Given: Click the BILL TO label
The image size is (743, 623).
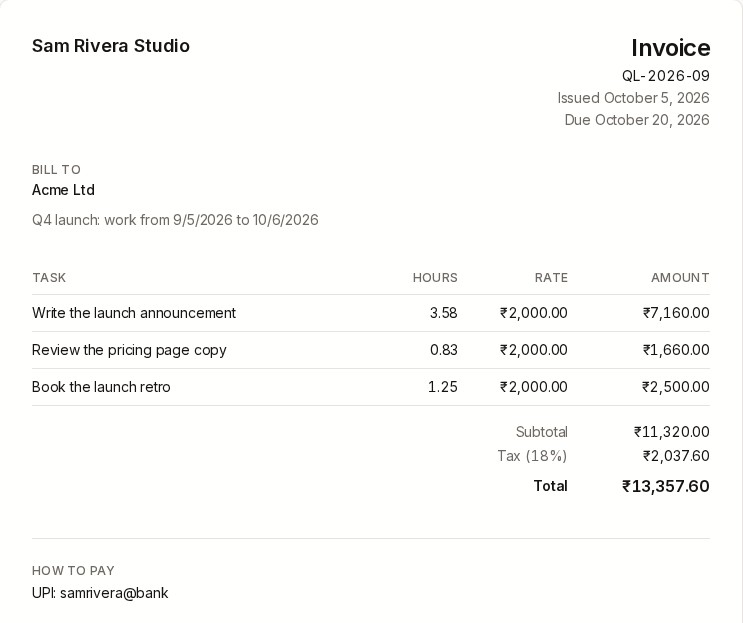Looking at the screenshot, I should click(56, 170).
